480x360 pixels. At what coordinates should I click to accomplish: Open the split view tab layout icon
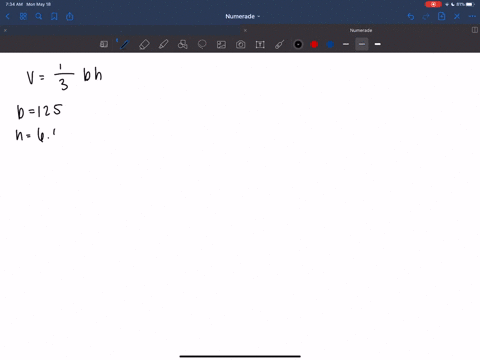click(x=475, y=30)
